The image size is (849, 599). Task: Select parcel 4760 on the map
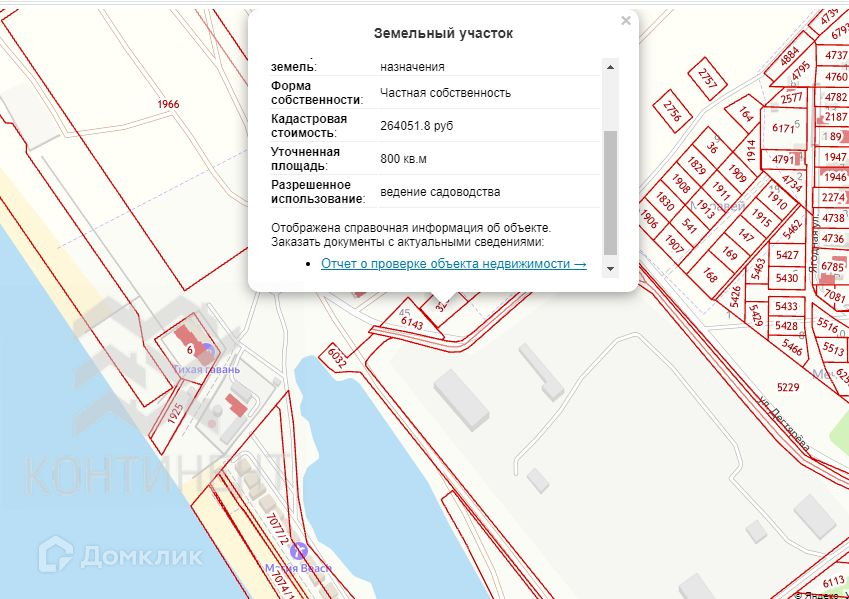point(836,77)
